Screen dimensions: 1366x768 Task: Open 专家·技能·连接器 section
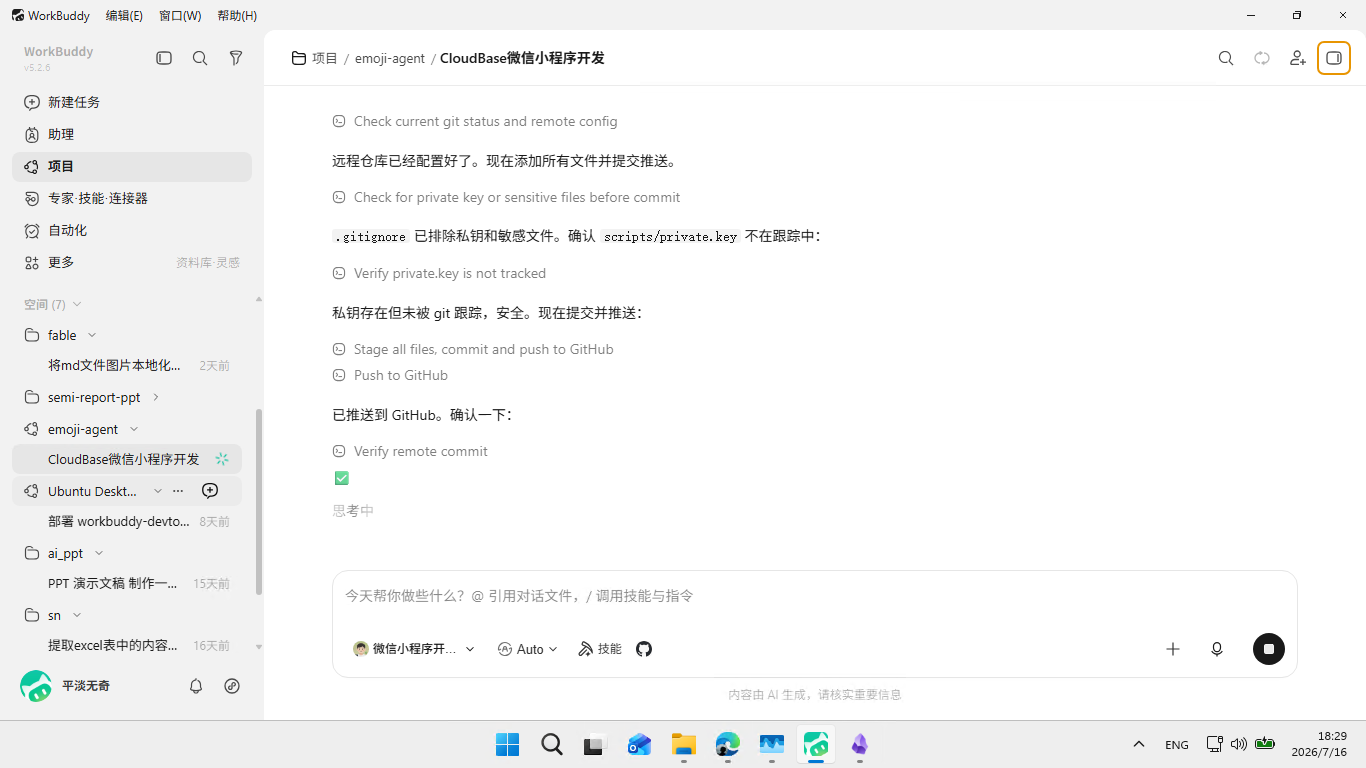coord(132,198)
